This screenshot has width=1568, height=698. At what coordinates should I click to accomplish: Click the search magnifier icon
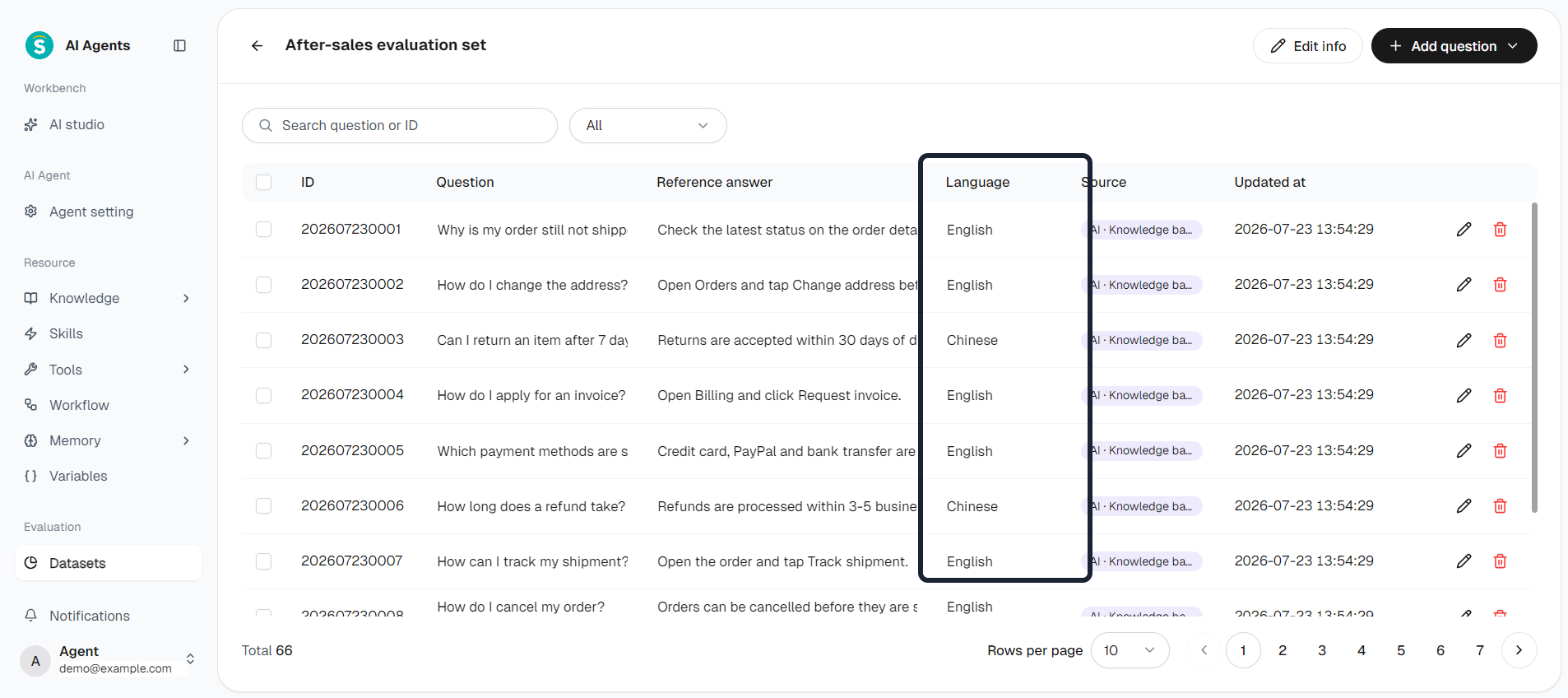coord(266,126)
